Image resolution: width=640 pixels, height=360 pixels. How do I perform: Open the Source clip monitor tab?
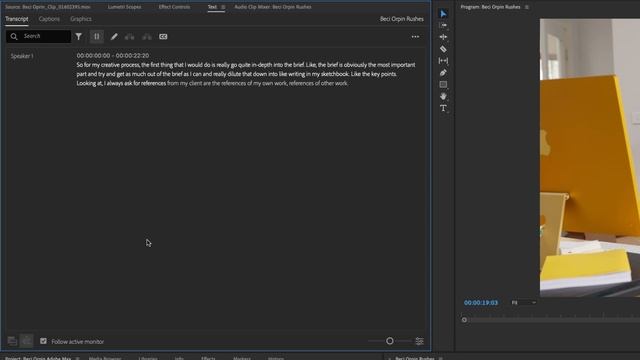(48, 7)
